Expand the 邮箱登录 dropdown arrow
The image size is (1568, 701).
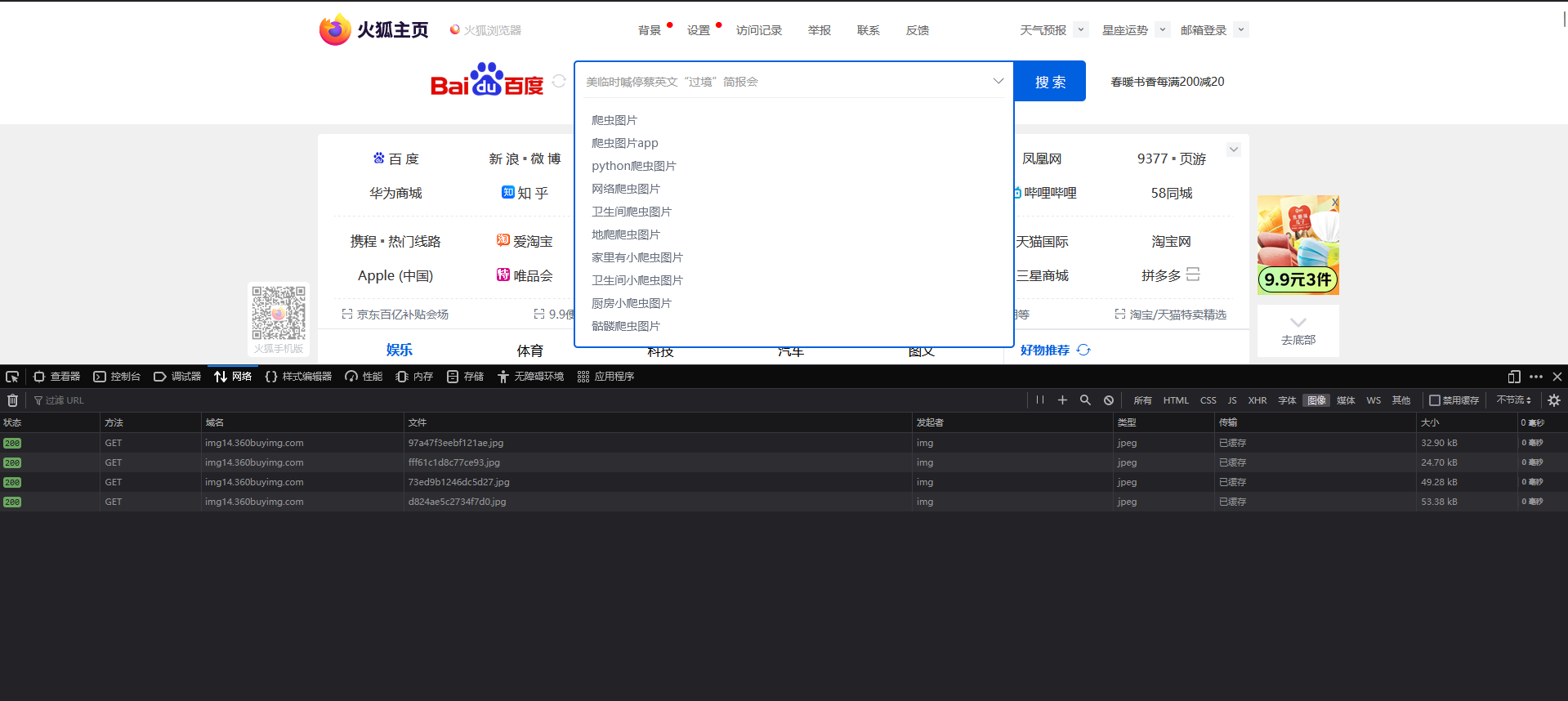coord(1241,29)
